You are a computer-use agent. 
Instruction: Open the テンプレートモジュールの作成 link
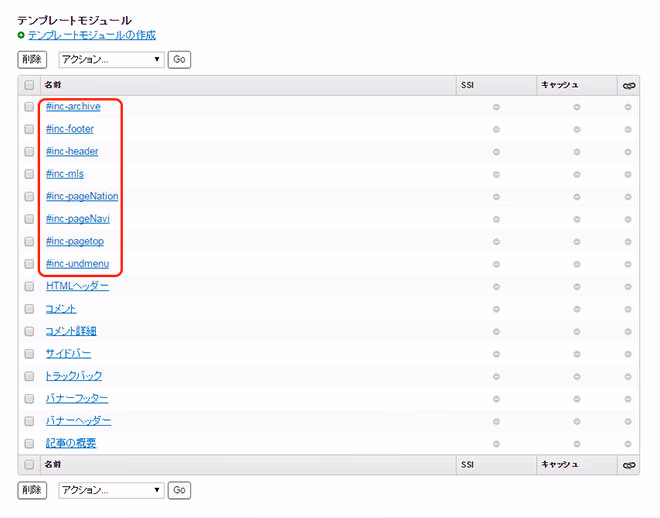coord(91,35)
